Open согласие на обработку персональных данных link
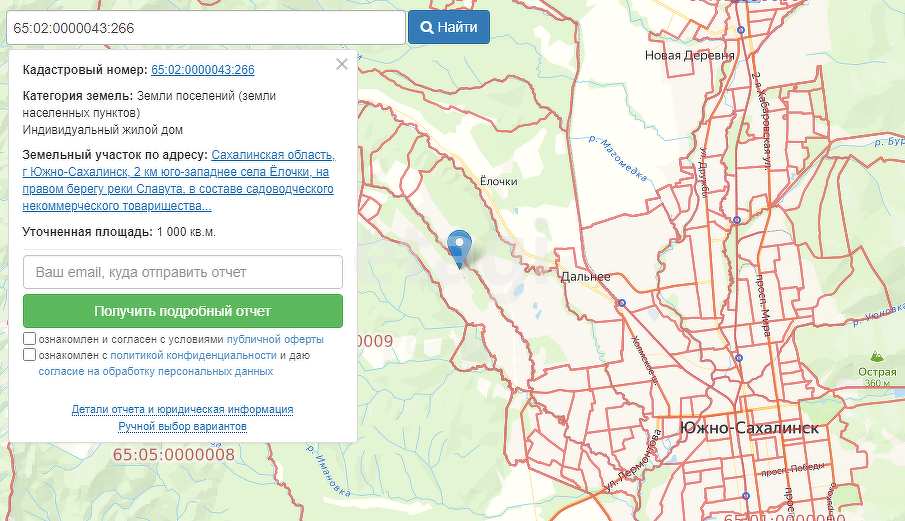905x521 pixels. [x=156, y=371]
